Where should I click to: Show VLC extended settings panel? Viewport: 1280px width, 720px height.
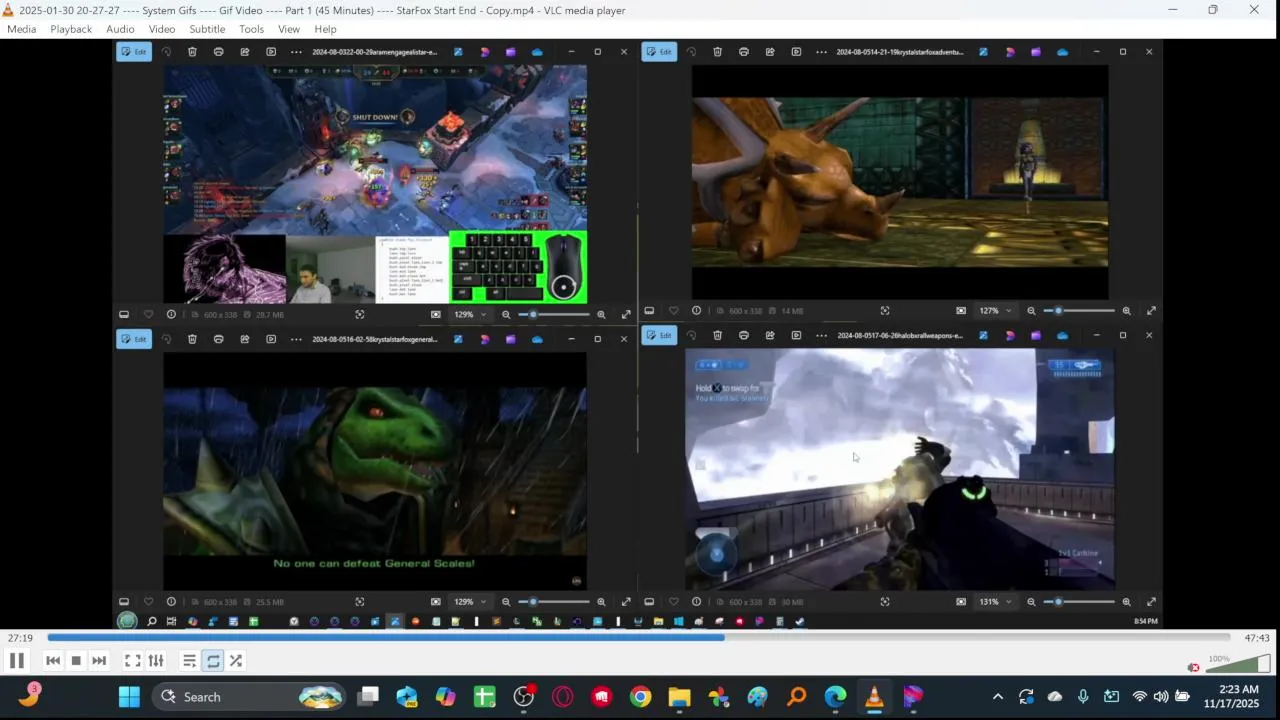pos(156,661)
